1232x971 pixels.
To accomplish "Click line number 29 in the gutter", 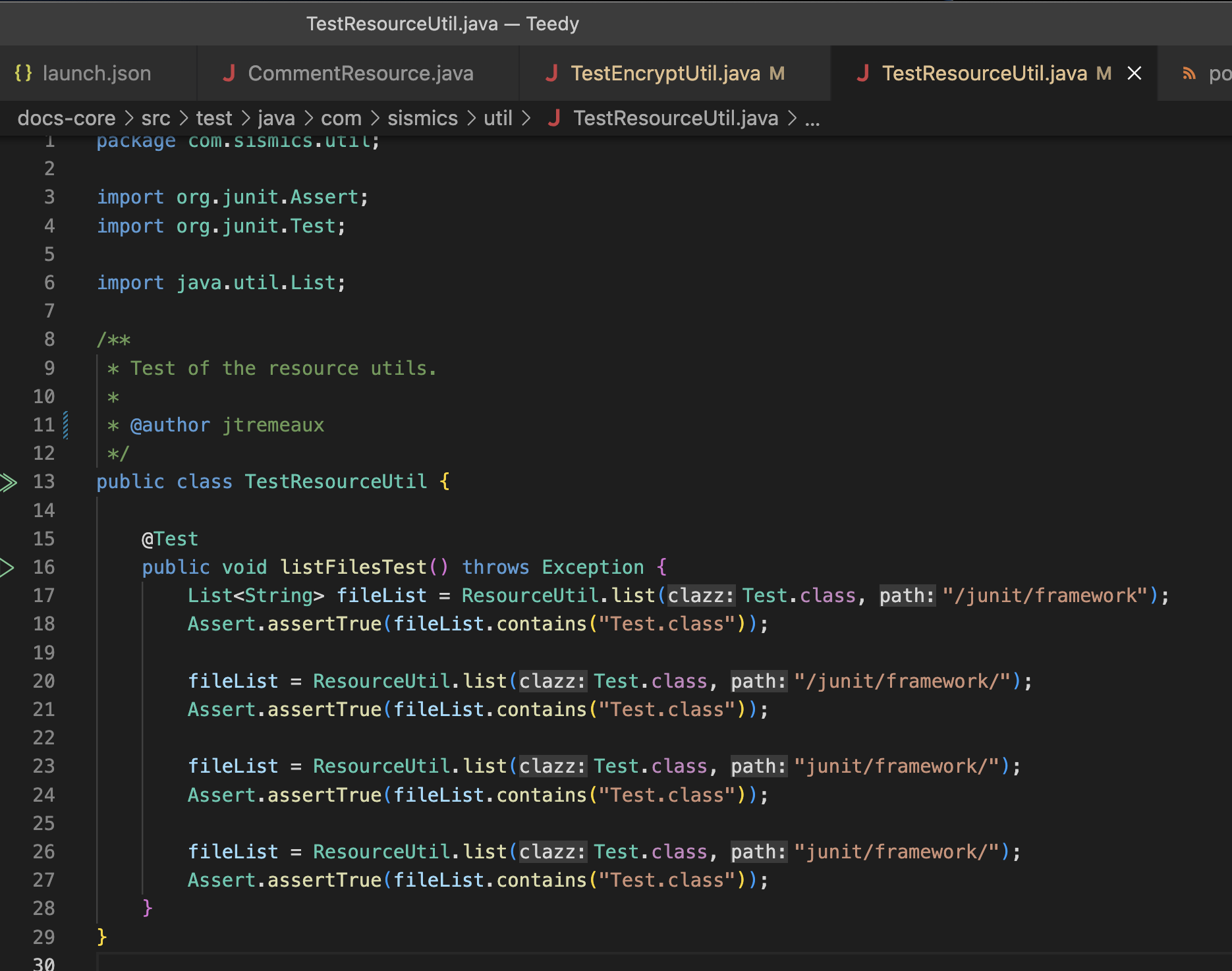I will 44,937.
